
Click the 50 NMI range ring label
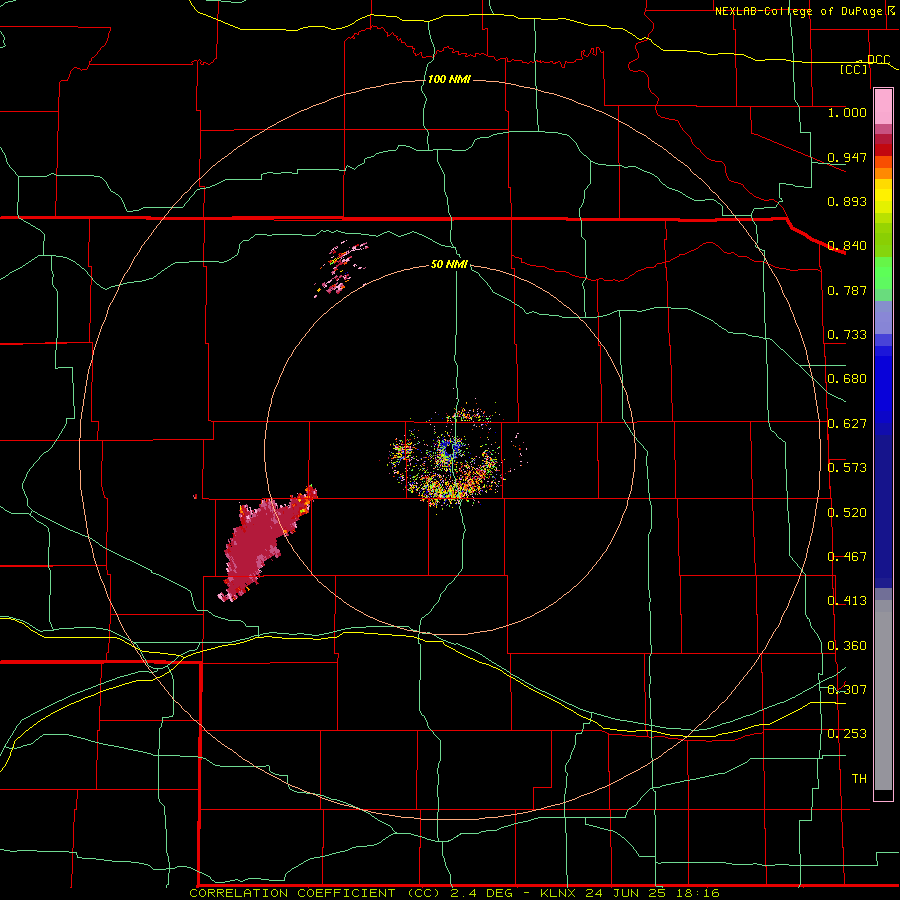[449, 265]
